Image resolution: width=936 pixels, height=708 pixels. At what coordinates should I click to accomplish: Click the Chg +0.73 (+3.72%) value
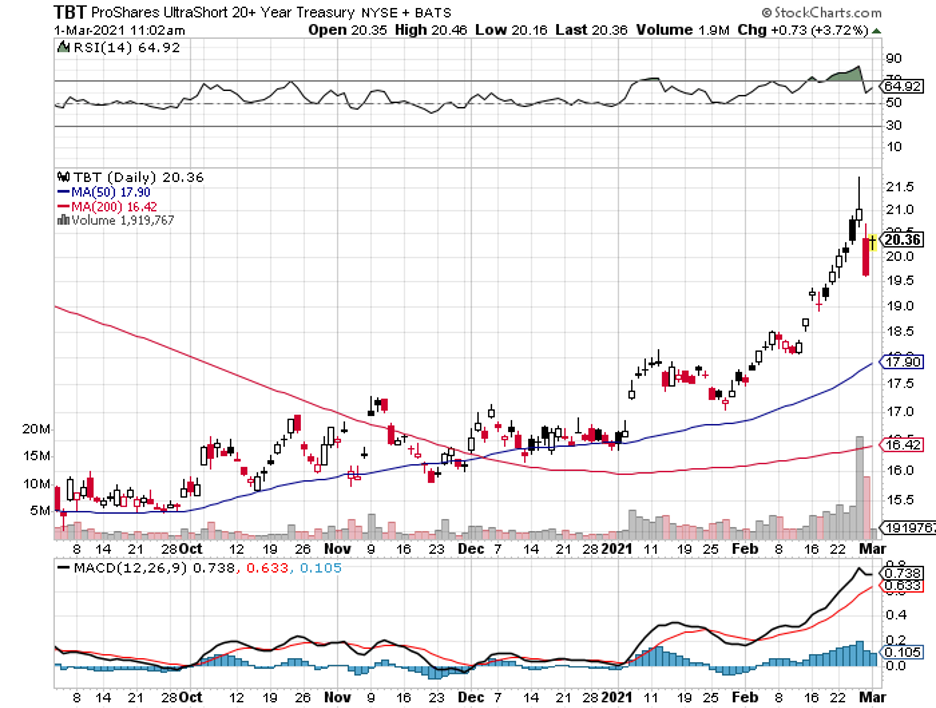click(x=803, y=30)
